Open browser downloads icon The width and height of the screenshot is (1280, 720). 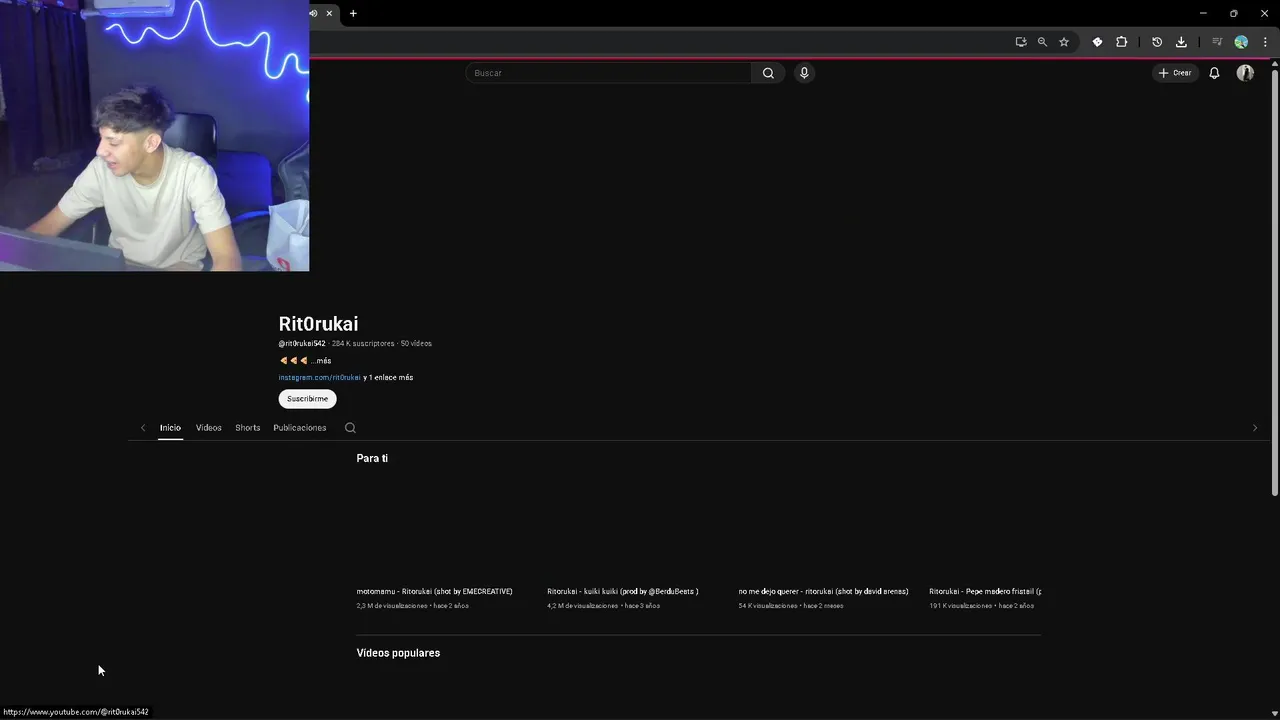point(1181,42)
